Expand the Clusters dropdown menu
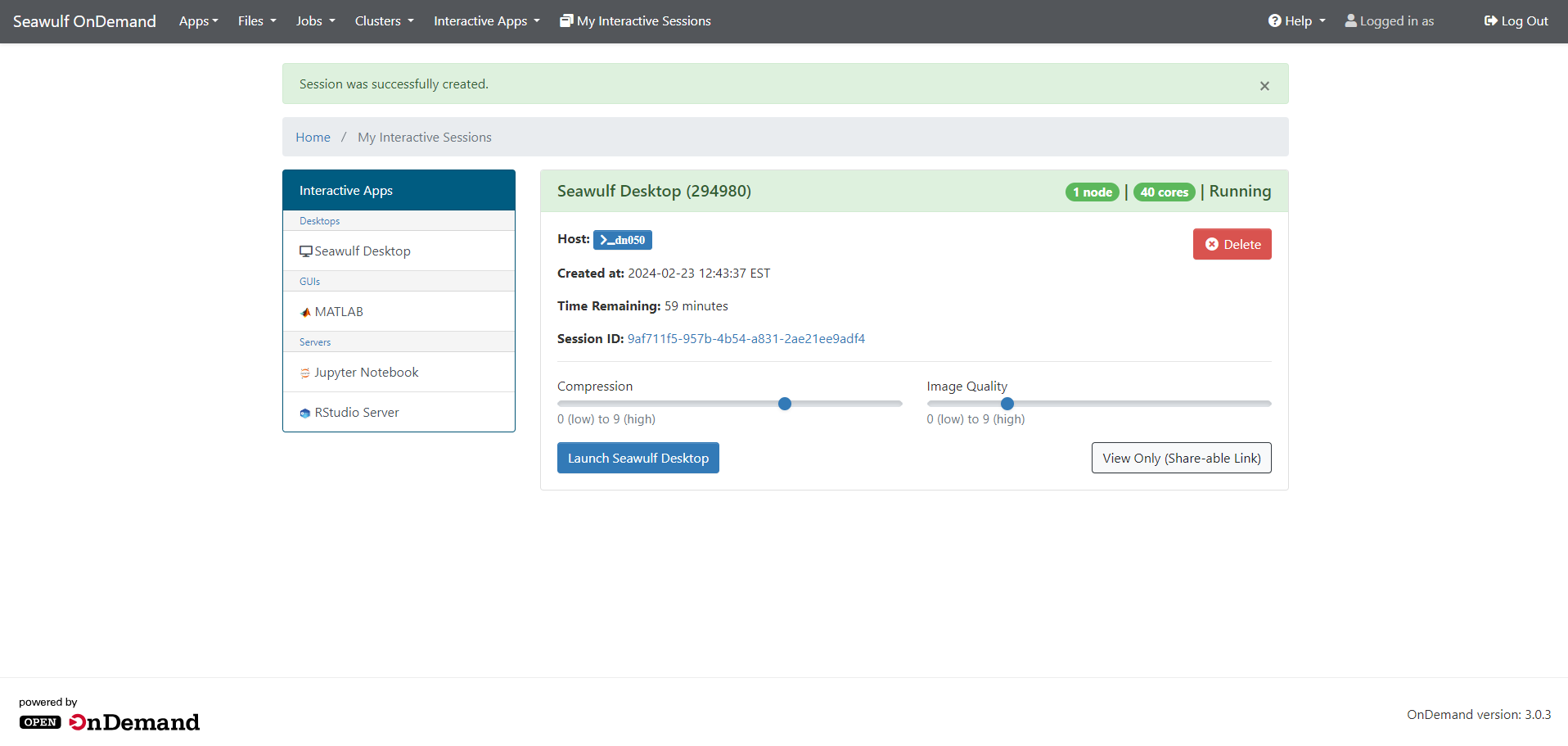The image size is (1568, 746). [385, 21]
